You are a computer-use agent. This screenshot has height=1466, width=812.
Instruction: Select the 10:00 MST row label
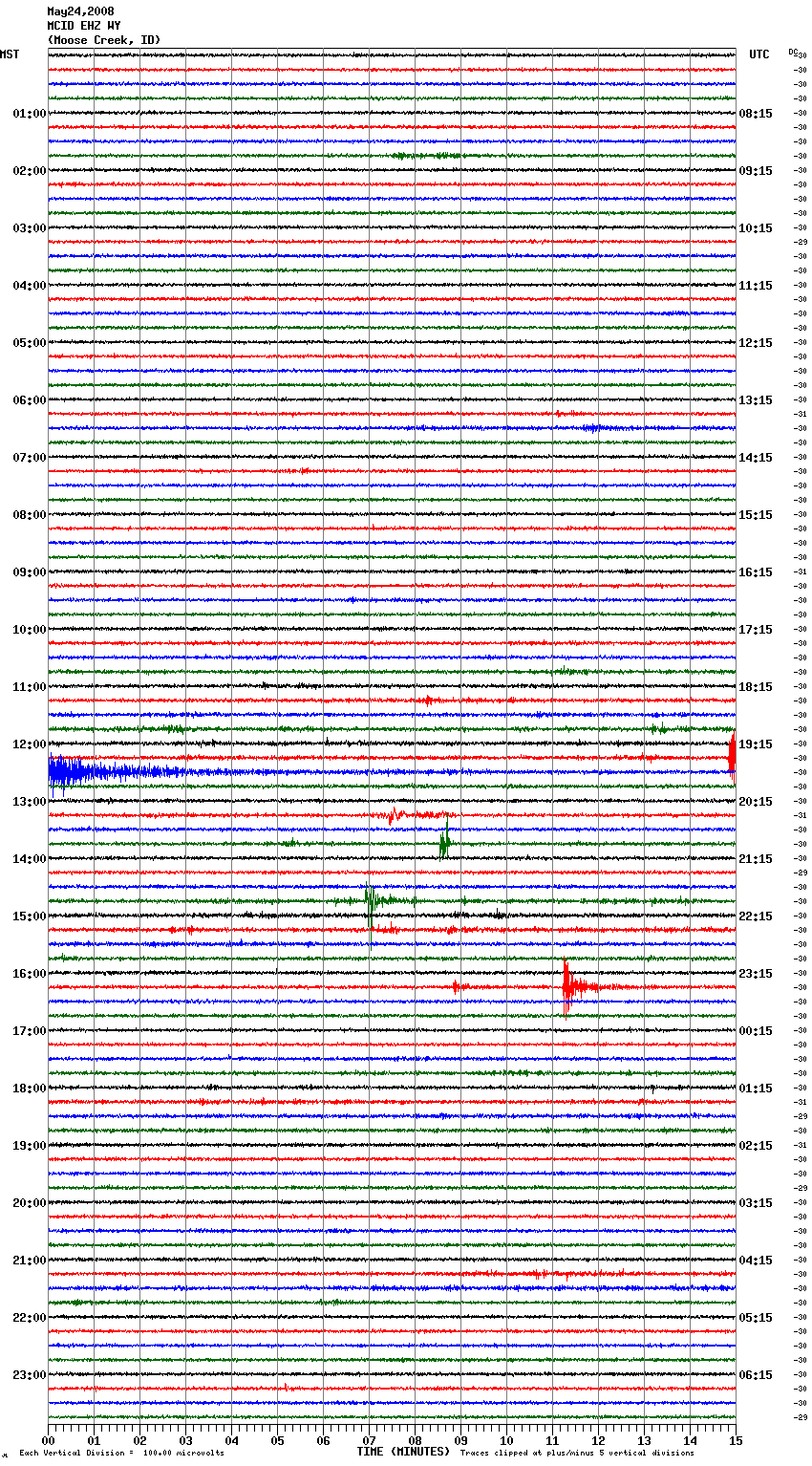click(x=30, y=630)
